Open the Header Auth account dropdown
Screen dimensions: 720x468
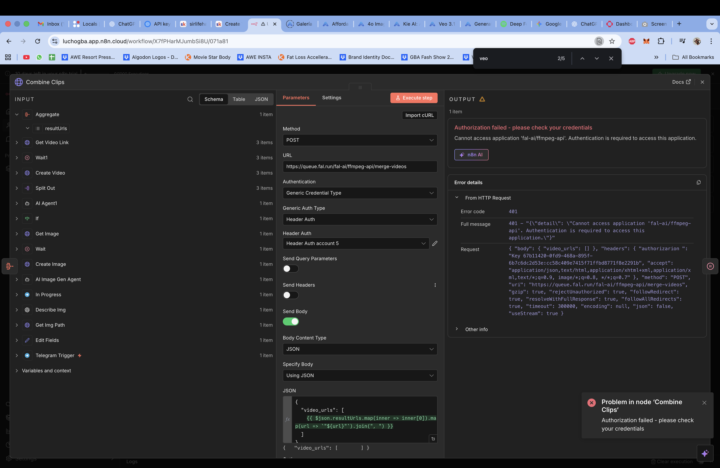point(355,243)
